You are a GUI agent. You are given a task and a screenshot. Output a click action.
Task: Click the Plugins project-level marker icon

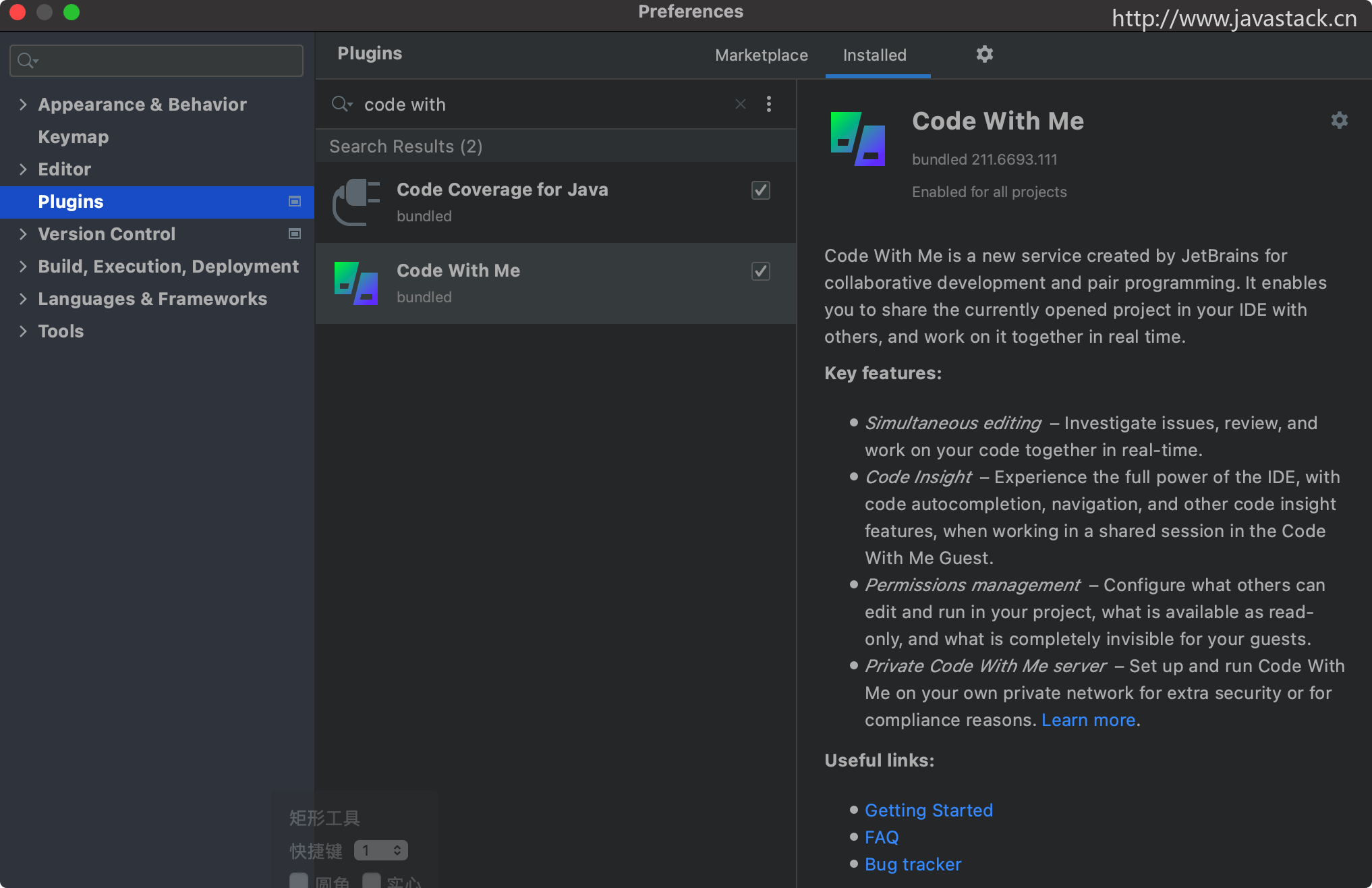click(295, 202)
